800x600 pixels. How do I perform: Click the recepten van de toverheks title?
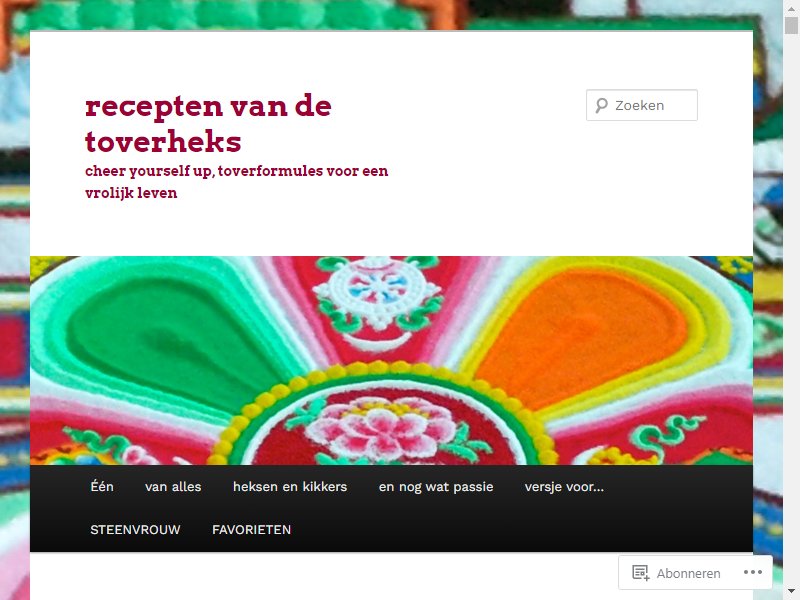pos(208,123)
